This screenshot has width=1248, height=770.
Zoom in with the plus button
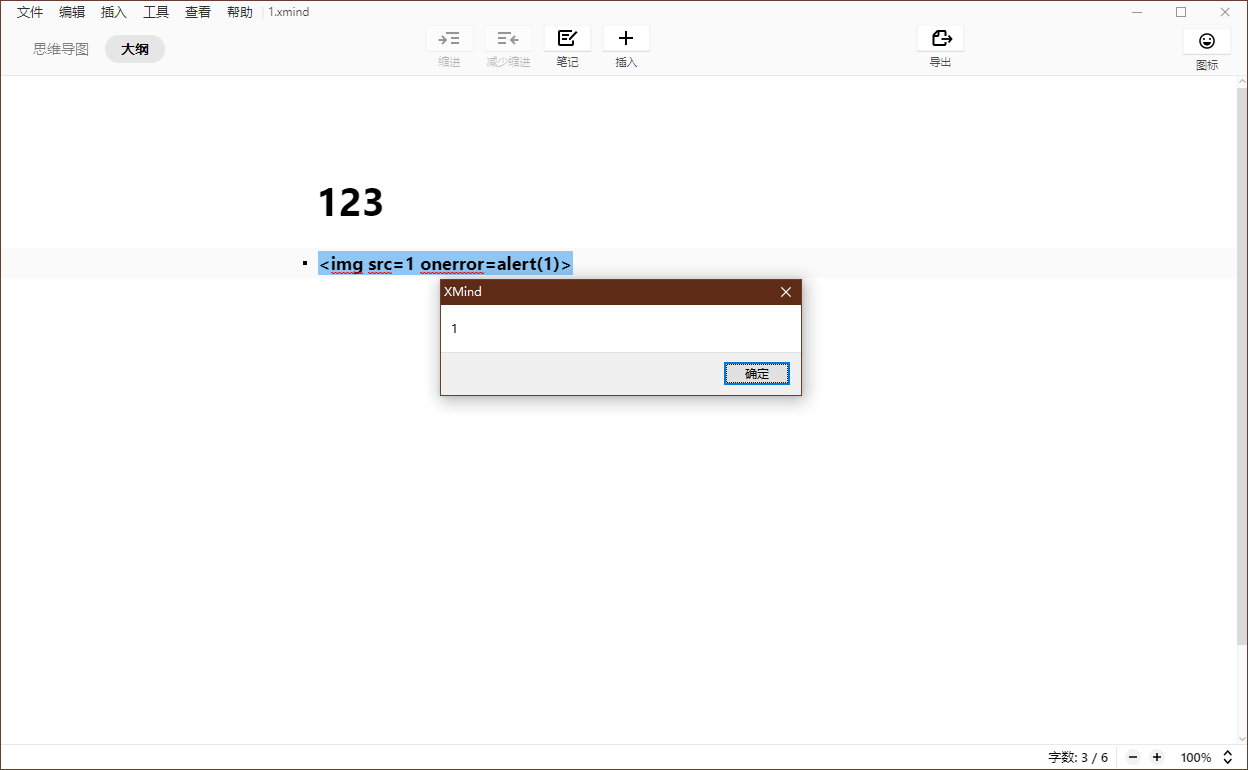tap(1157, 758)
